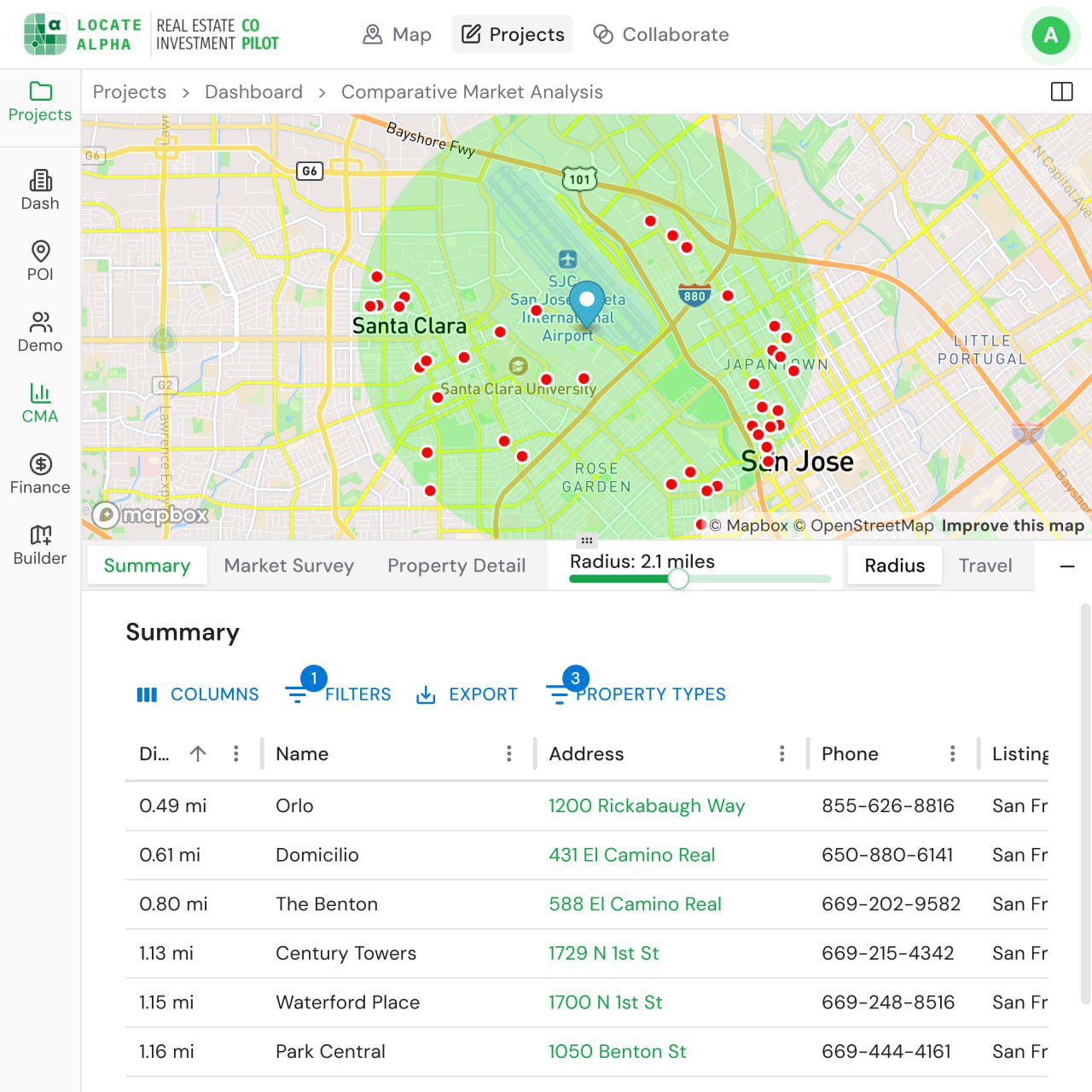Open 431 El Camino Real address link
This screenshot has width=1092, height=1092.
click(631, 855)
